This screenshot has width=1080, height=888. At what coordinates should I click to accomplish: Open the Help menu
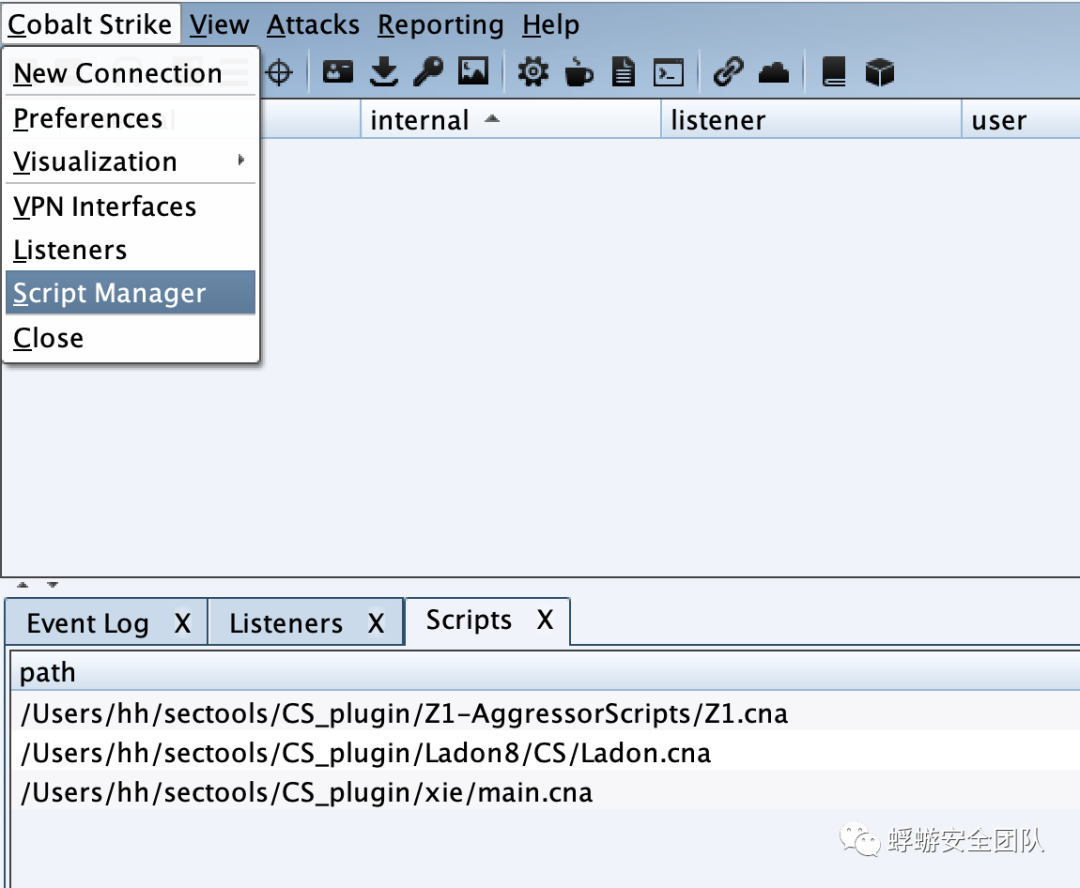coord(550,25)
